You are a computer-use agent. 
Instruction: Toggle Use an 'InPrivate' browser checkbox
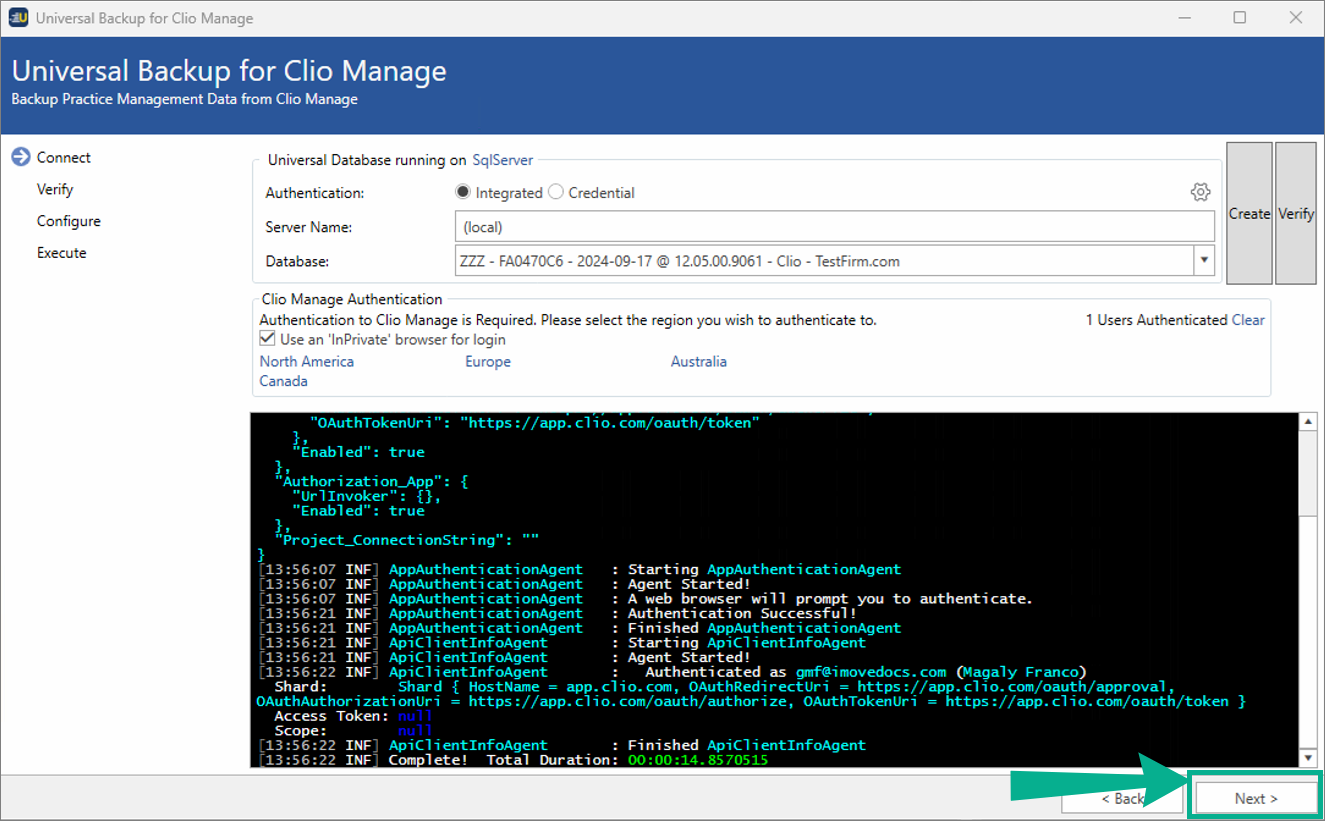[267, 340]
